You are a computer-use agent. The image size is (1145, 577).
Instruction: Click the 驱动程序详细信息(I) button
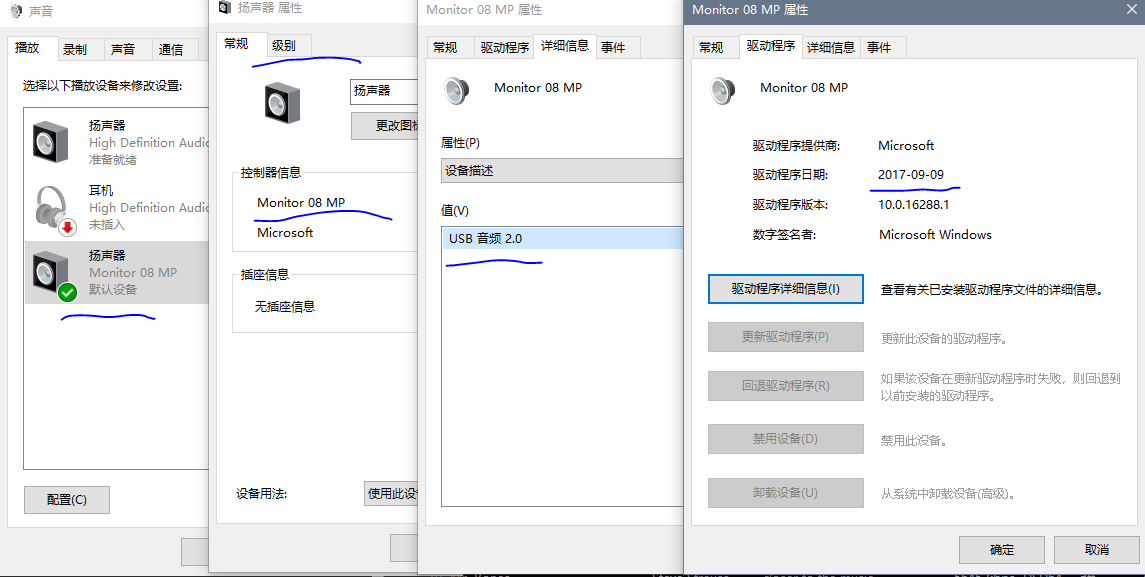pyautogui.click(x=785, y=289)
